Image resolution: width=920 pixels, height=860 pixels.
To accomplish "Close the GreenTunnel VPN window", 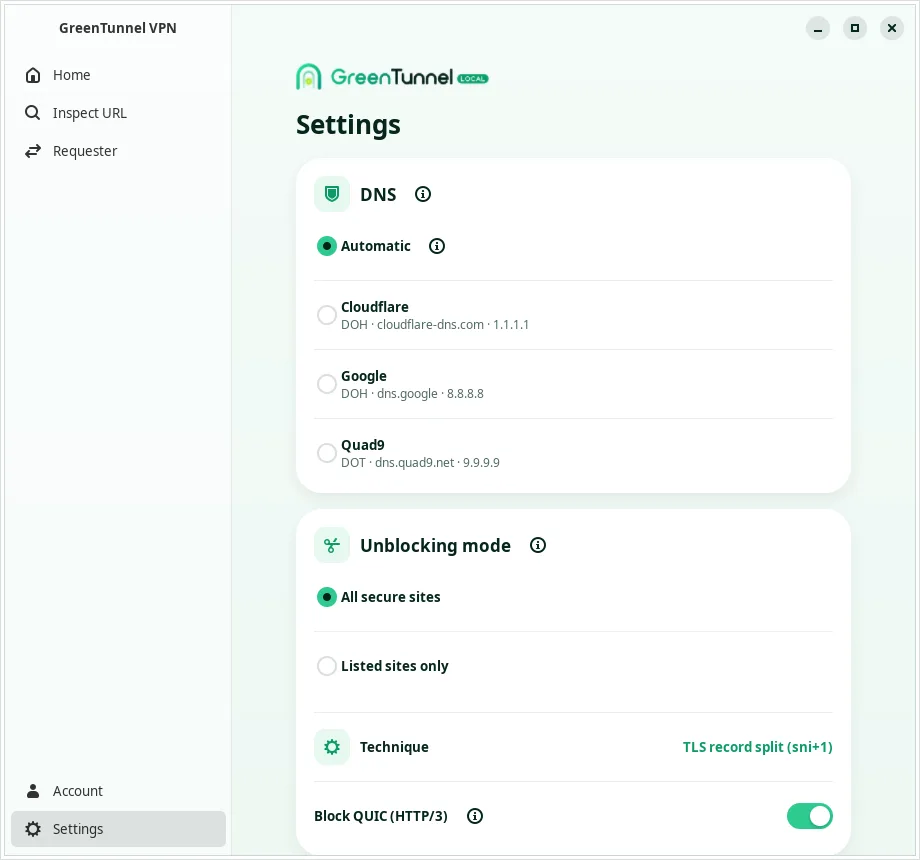I will pyautogui.click(x=892, y=28).
